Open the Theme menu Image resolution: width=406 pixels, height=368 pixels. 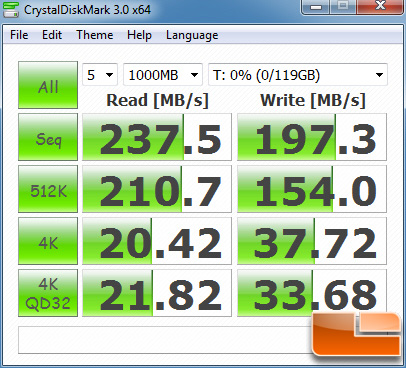click(x=95, y=35)
